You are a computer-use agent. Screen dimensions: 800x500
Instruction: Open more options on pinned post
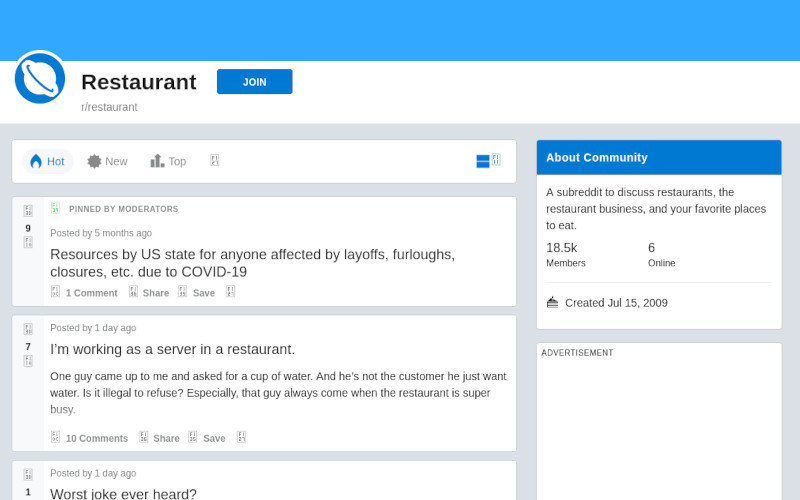(x=230, y=292)
